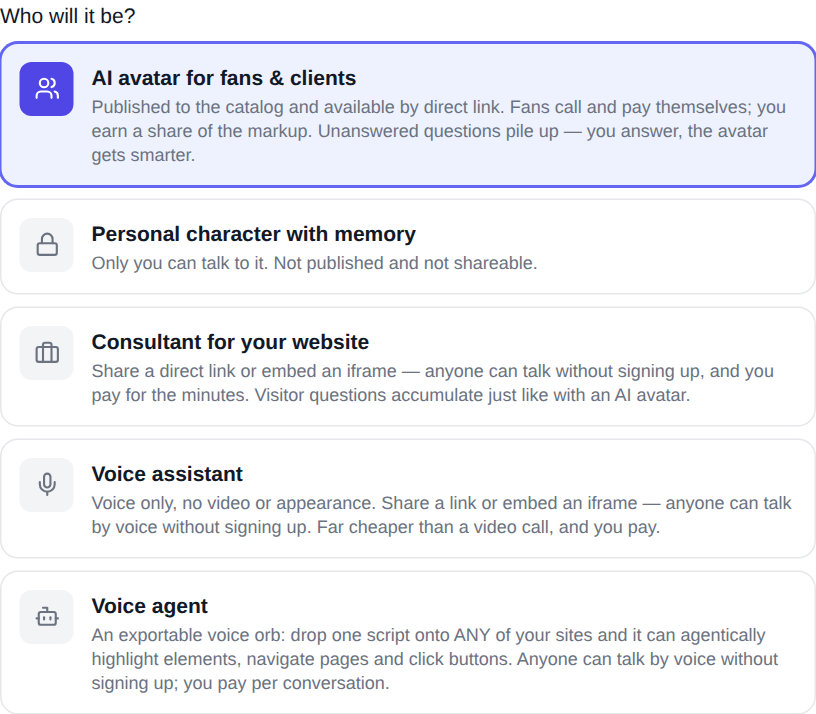Viewport: 816px width, 714px height.
Task: Pick the Consultant for your website card
Action: click(x=408, y=366)
